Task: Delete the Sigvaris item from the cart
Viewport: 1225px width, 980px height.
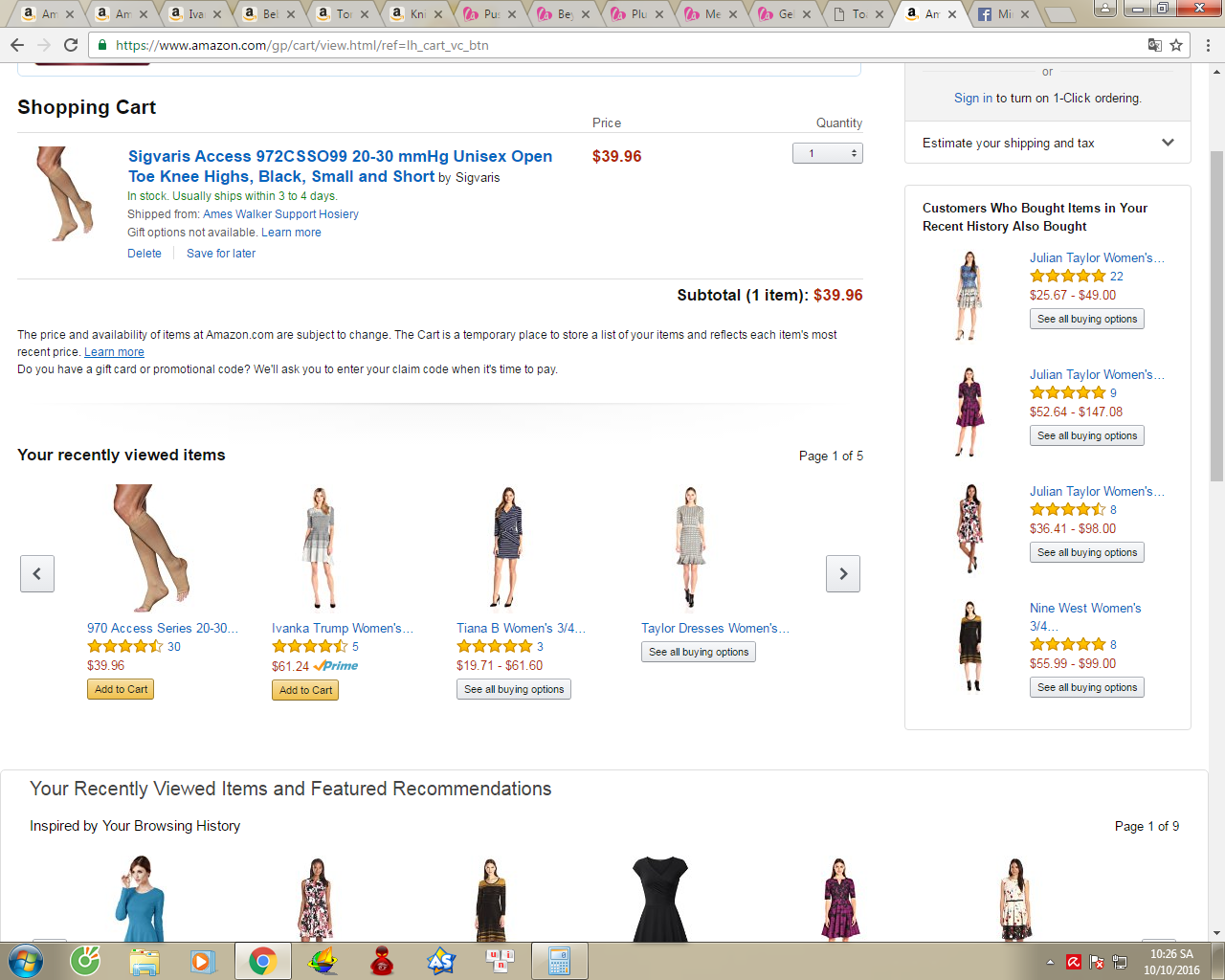Action: click(145, 254)
